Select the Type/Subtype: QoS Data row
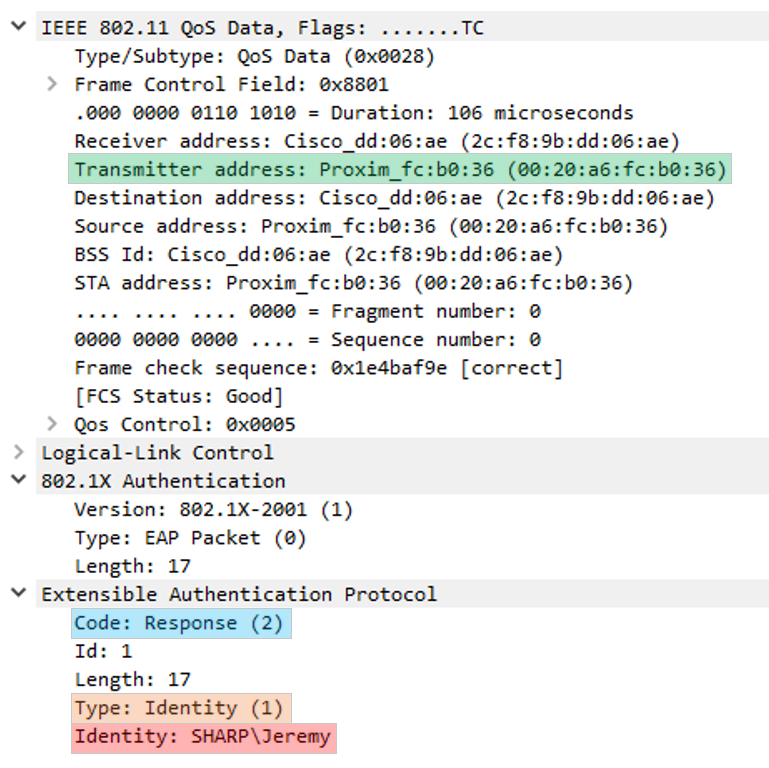Screen dimensions: 769x768 pyautogui.click(x=254, y=56)
